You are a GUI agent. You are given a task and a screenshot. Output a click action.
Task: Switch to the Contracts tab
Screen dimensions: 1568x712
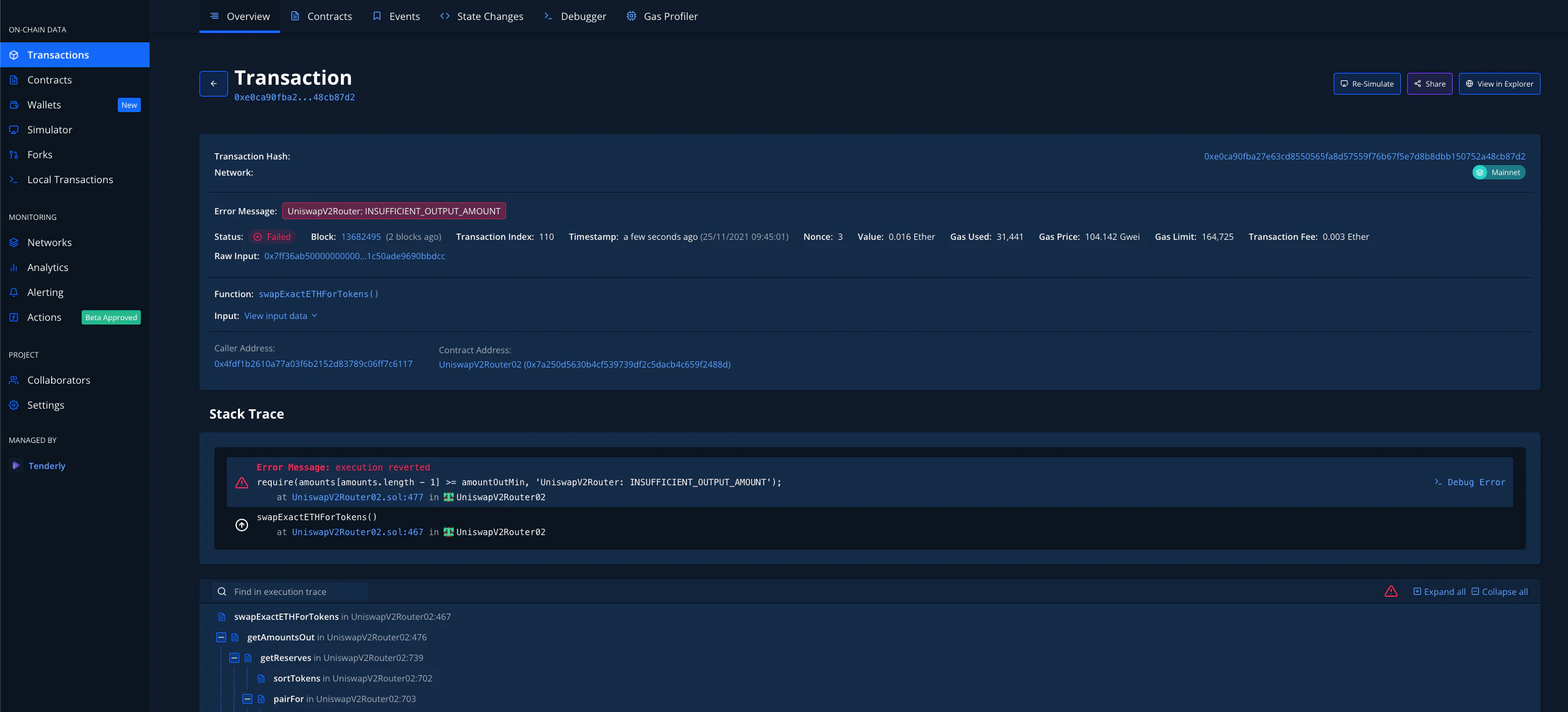(x=321, y=16)
